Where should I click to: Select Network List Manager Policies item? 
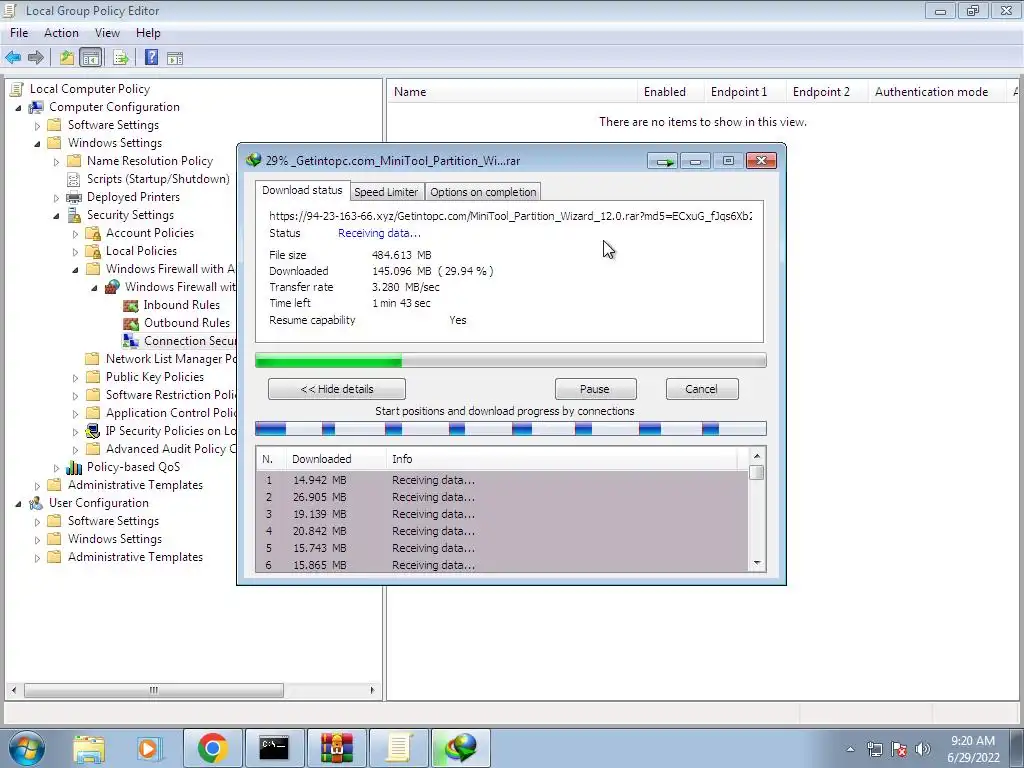pyautogui.click(x=171, y=359)
